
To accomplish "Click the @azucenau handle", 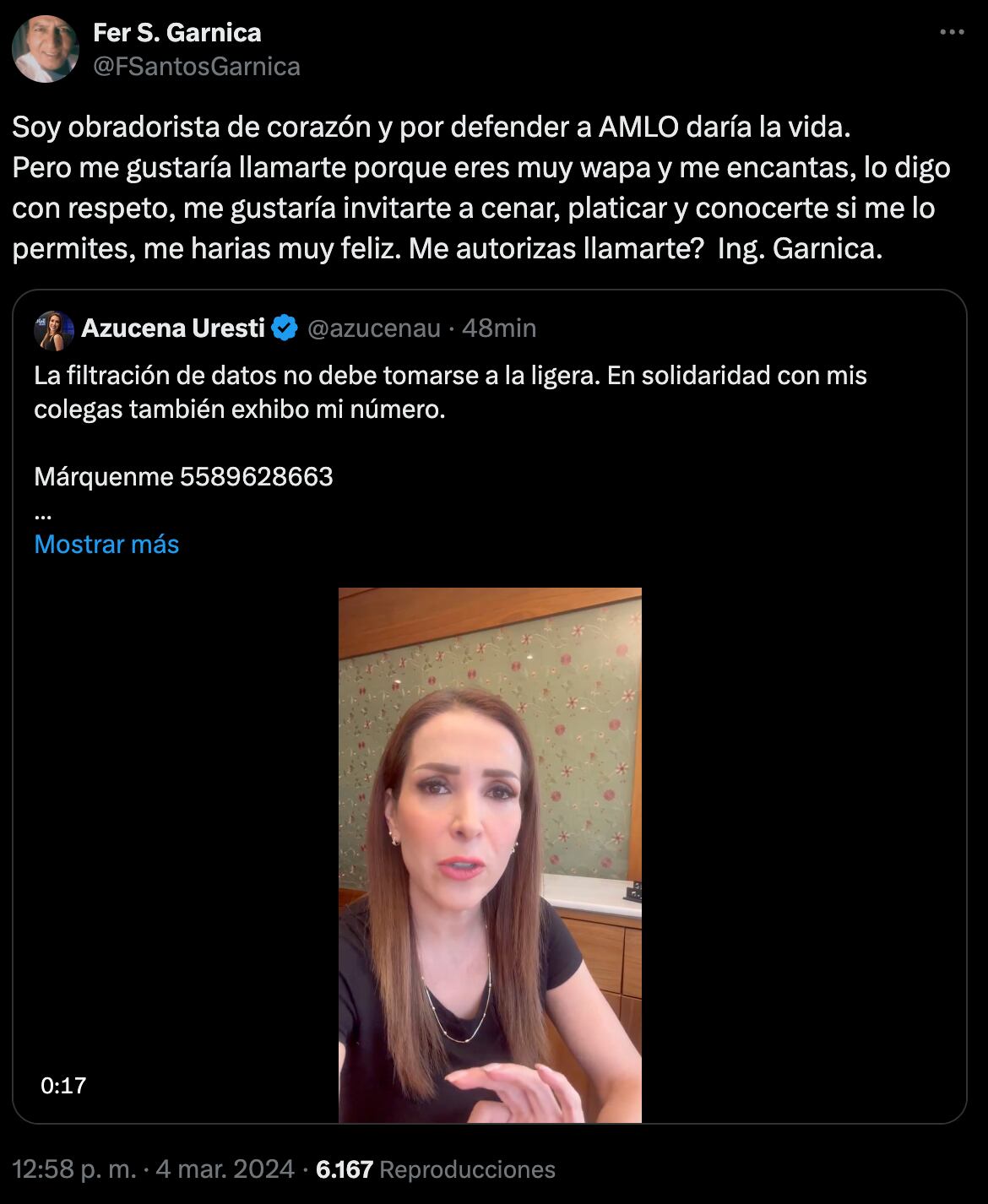I will tap(374, 328).
